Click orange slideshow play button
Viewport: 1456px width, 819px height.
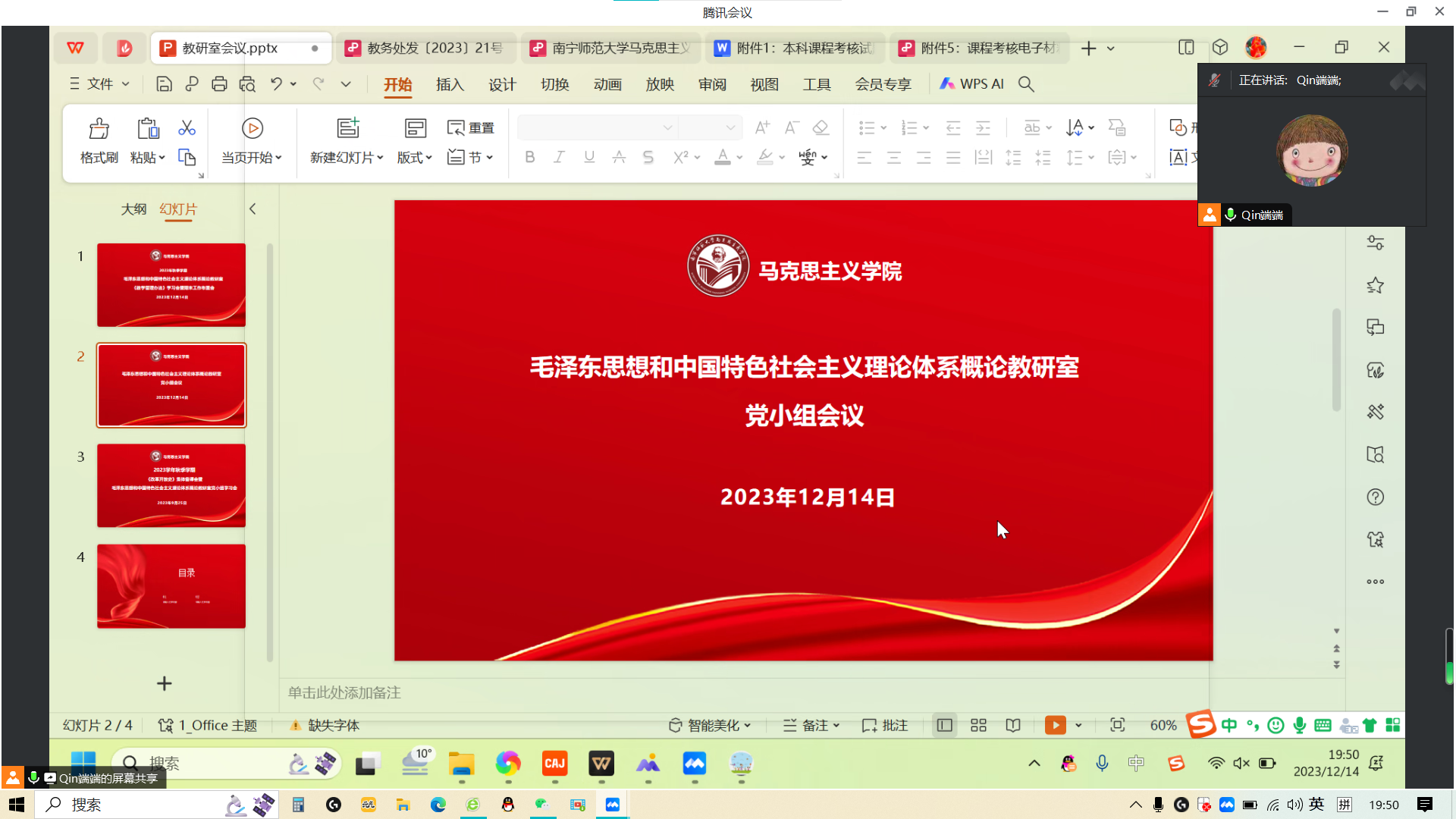1055,726
